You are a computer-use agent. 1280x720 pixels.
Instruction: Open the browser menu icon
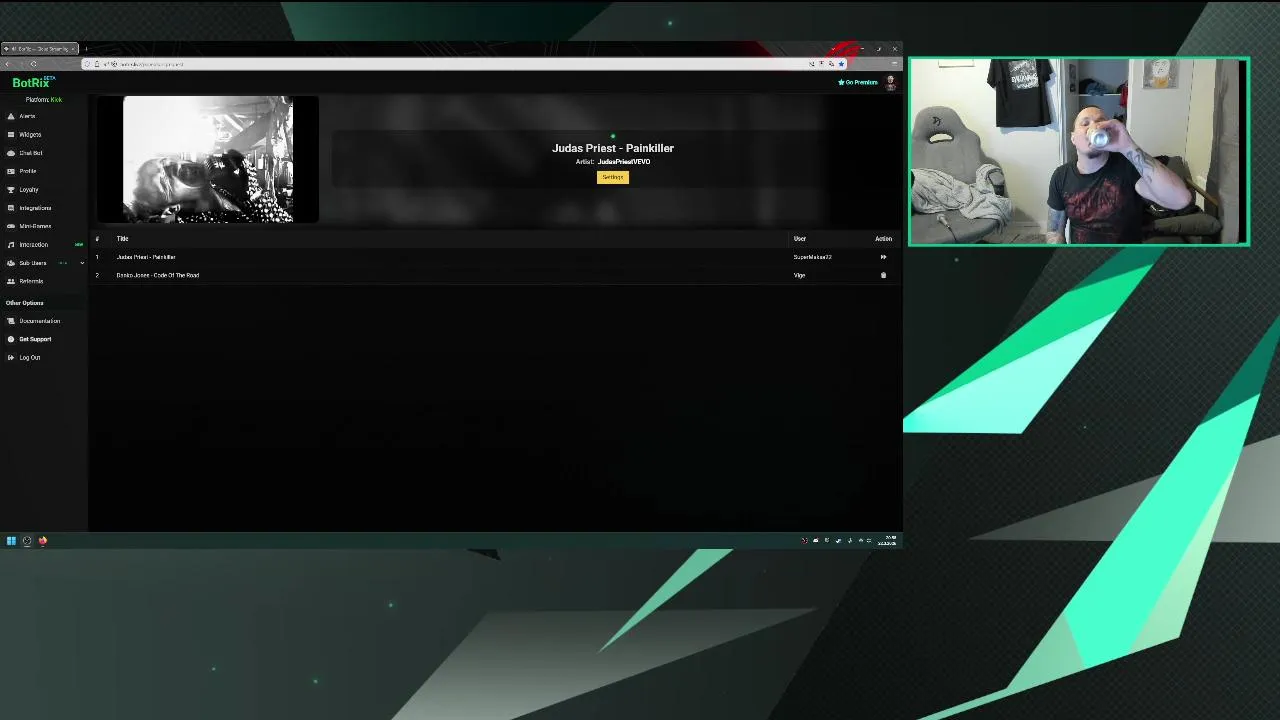[x=894, y=64]
